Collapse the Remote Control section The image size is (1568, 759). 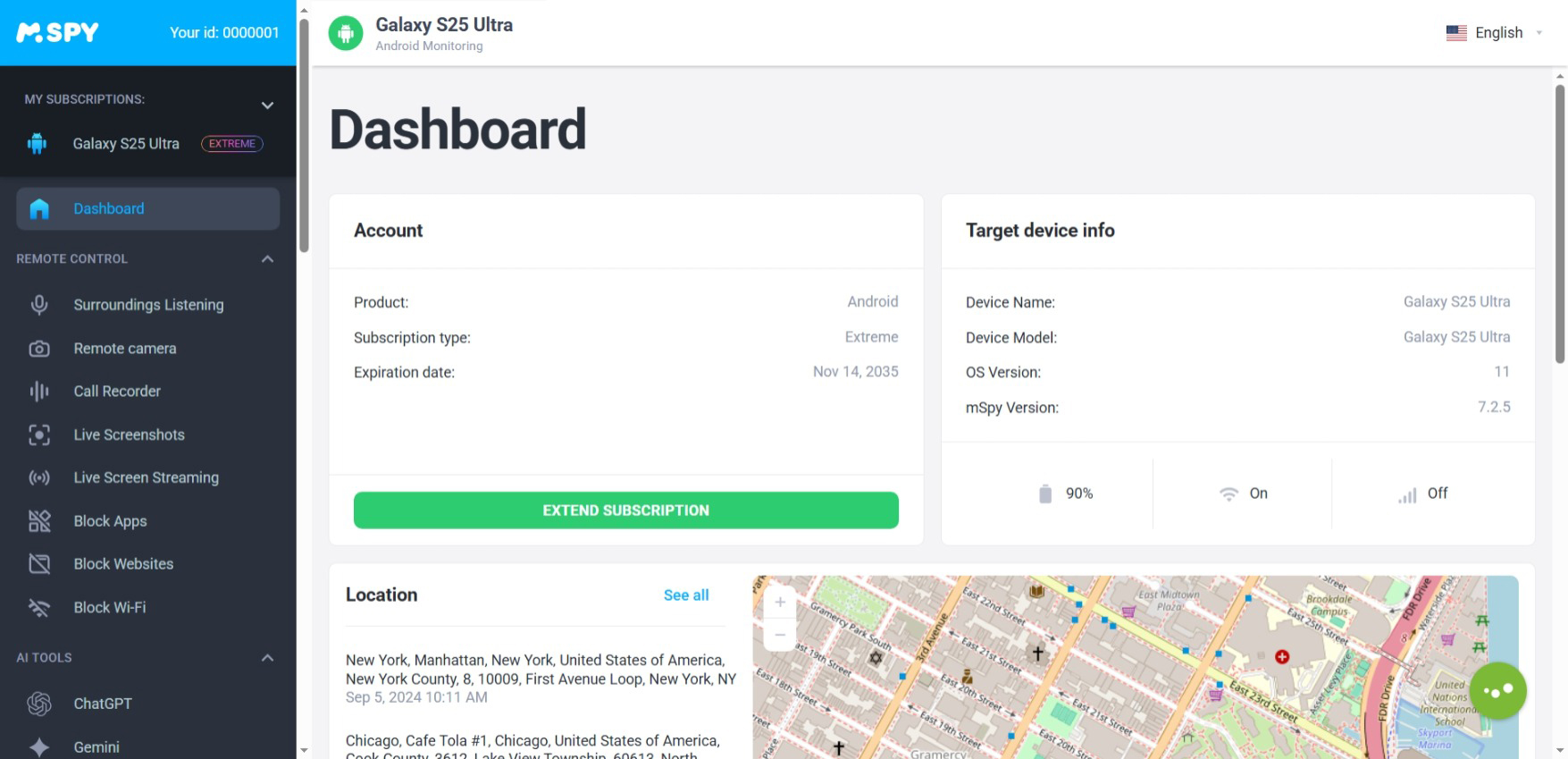click(x=267, y=259)
